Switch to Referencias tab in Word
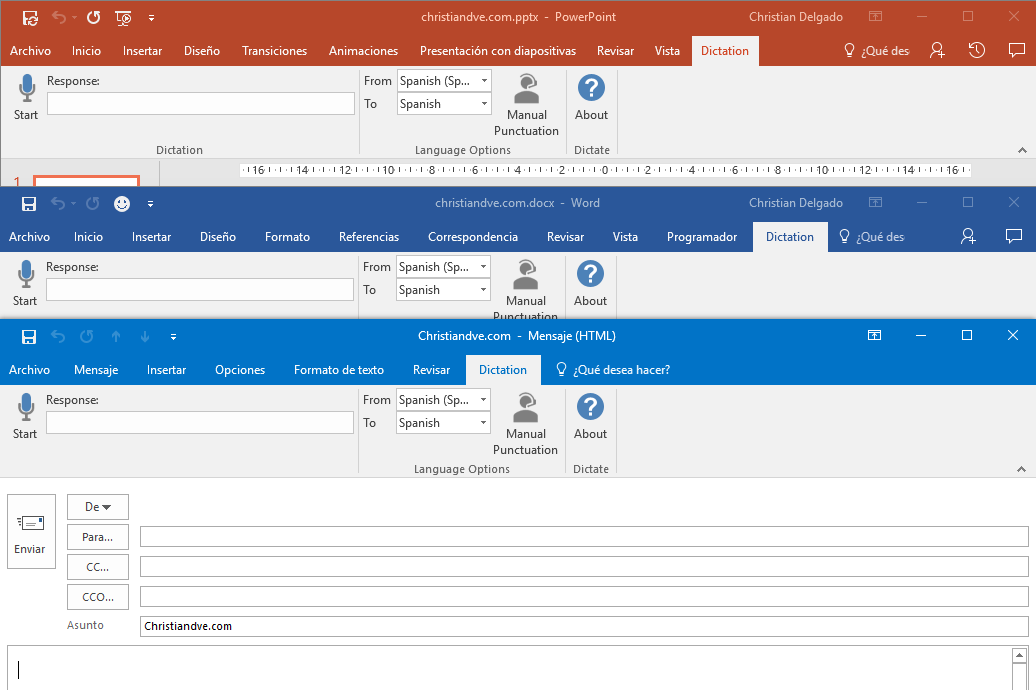 tap(369, 237)
